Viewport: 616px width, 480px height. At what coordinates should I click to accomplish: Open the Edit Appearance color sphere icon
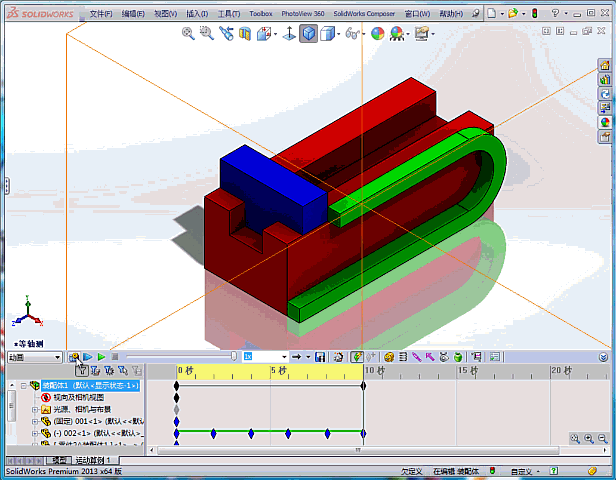coord(378,33)
